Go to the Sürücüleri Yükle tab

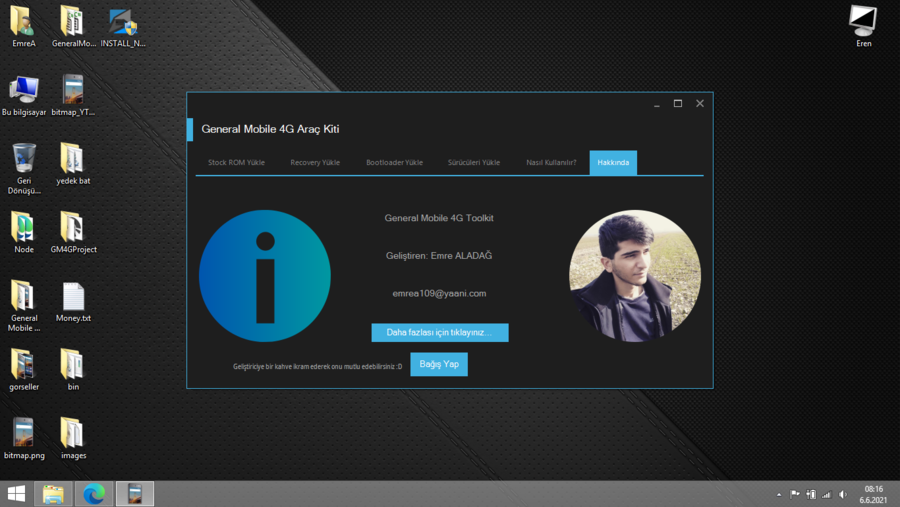474,162
